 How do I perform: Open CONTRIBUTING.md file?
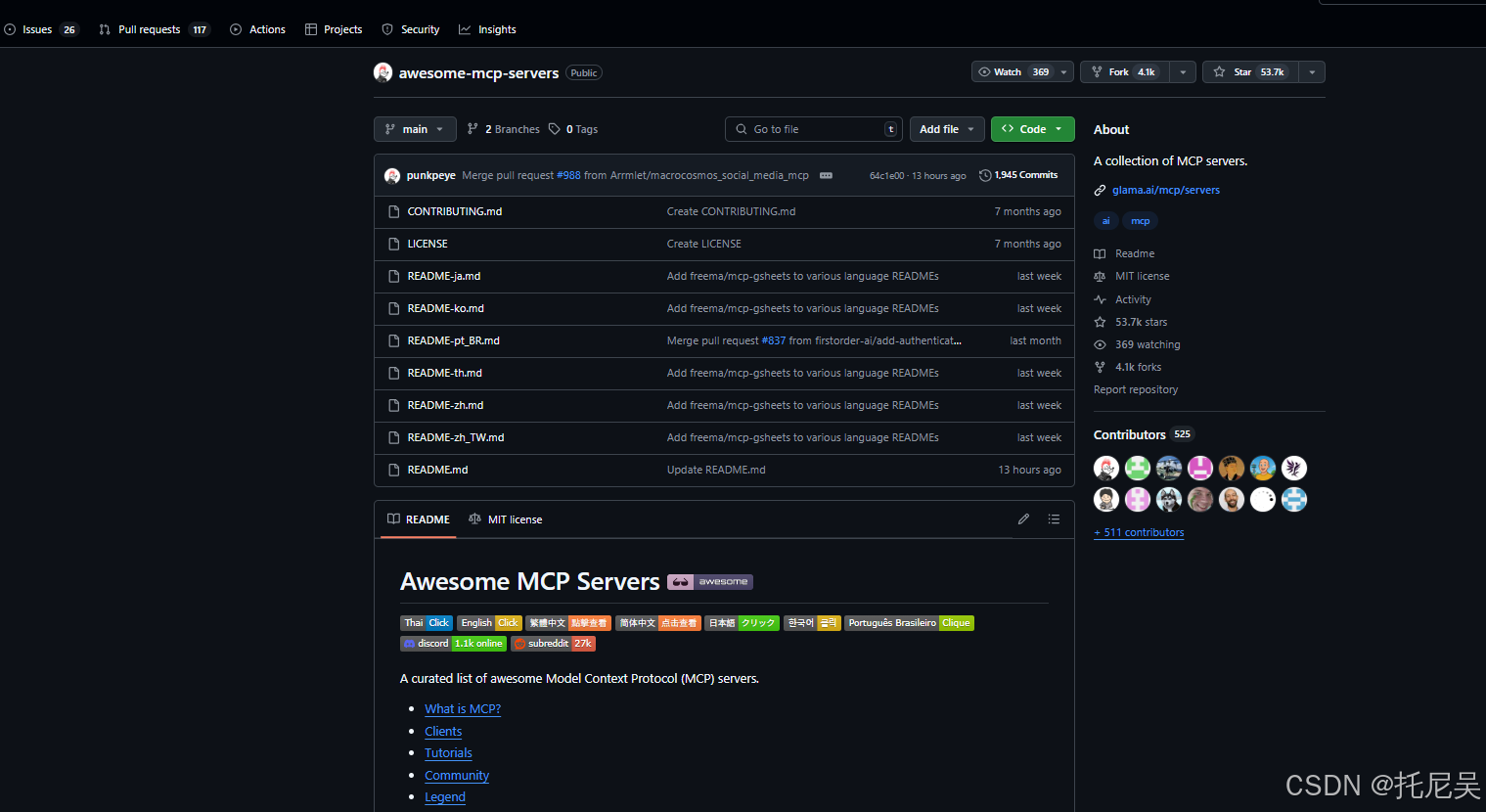point(455,211)
